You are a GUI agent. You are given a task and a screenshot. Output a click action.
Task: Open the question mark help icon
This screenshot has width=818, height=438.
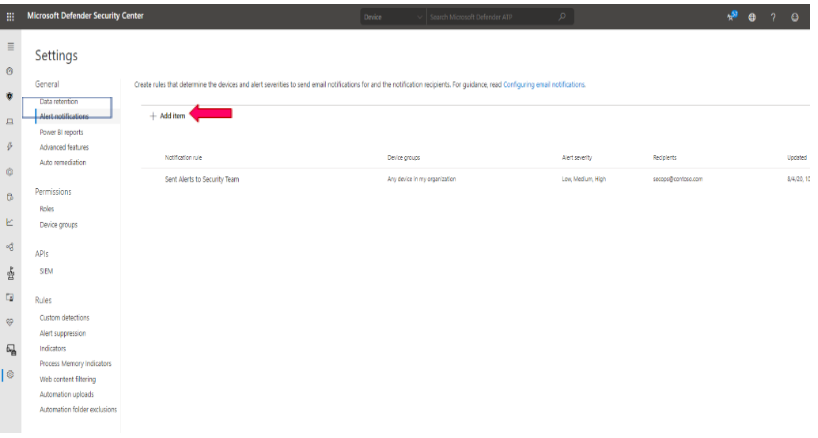pos(773,17)
